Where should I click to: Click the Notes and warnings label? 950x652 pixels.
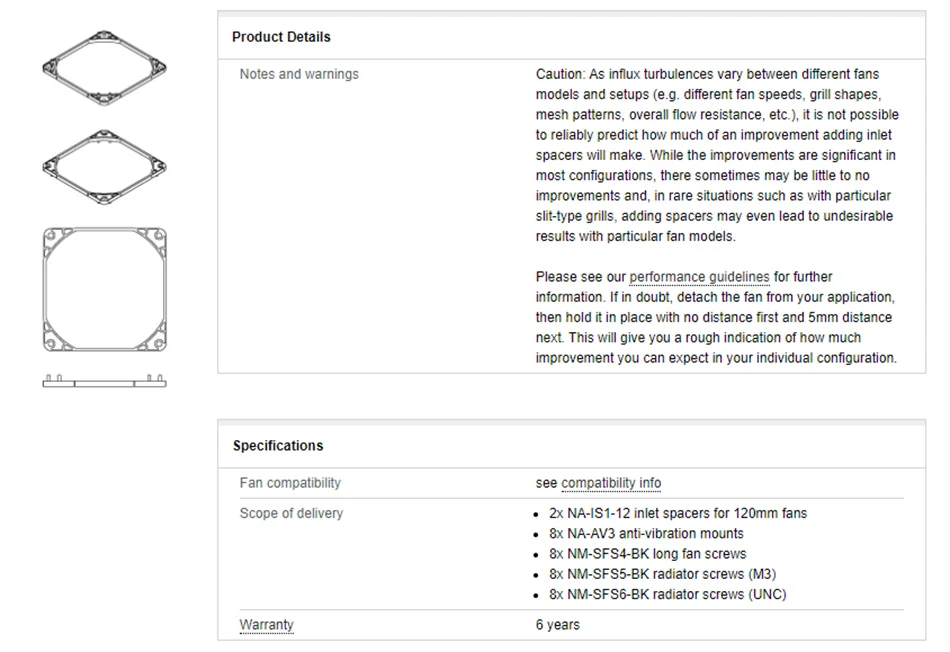[299, 74]
